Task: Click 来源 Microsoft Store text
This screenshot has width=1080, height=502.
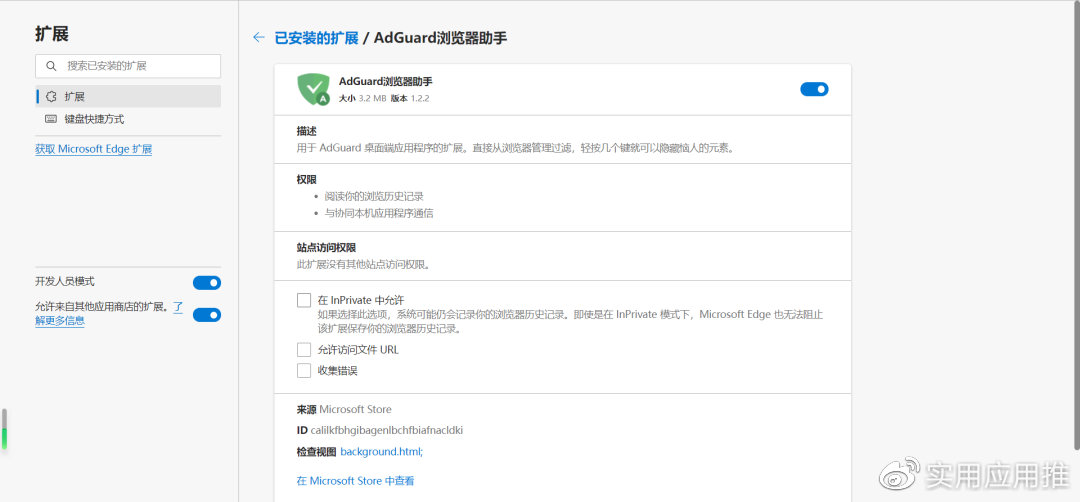Action: pyautogui.click(x=344, y=409)
